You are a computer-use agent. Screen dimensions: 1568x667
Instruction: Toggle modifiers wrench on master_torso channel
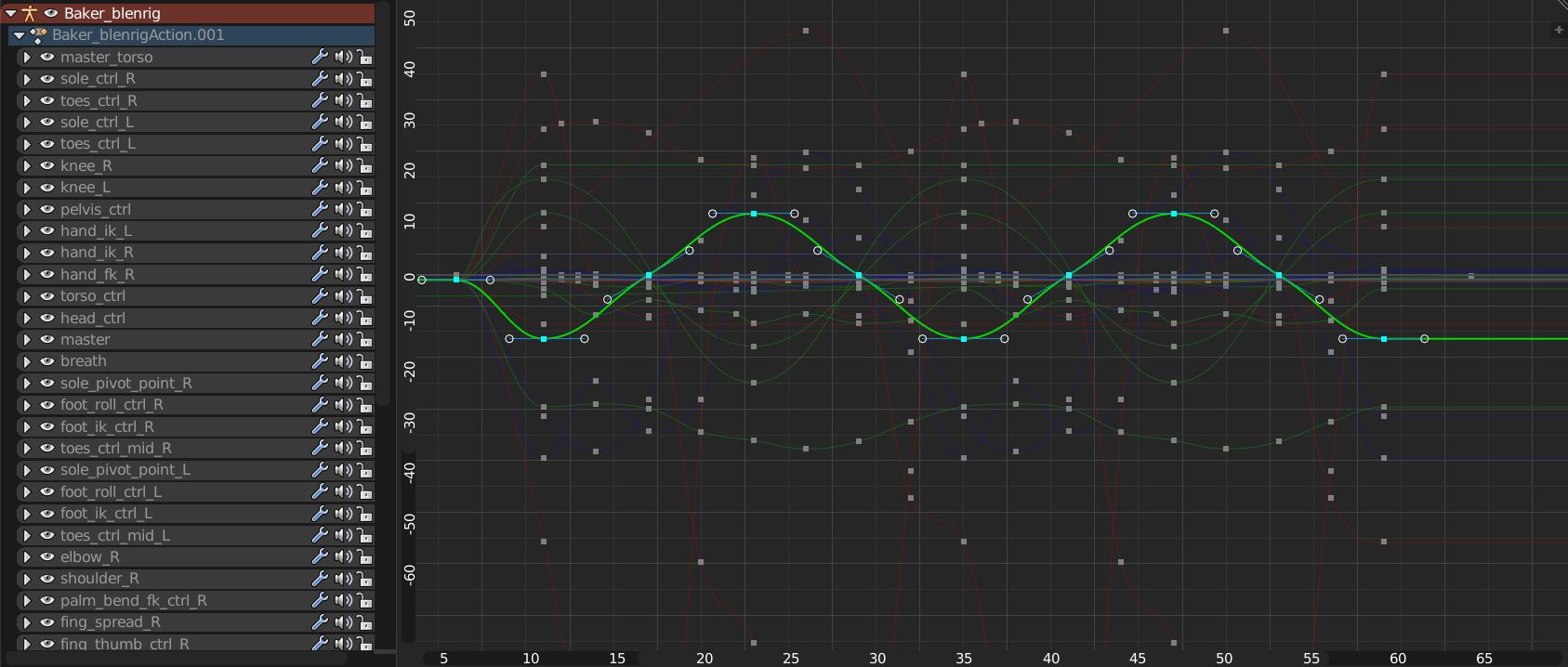[x=320, y=57]
